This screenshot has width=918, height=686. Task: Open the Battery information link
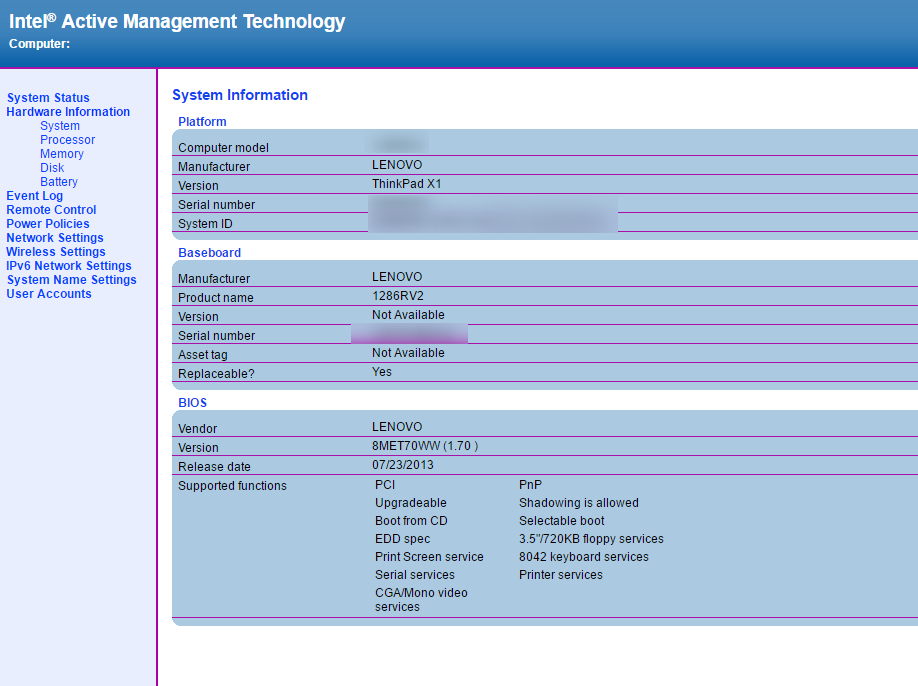[x=59, y=182]
